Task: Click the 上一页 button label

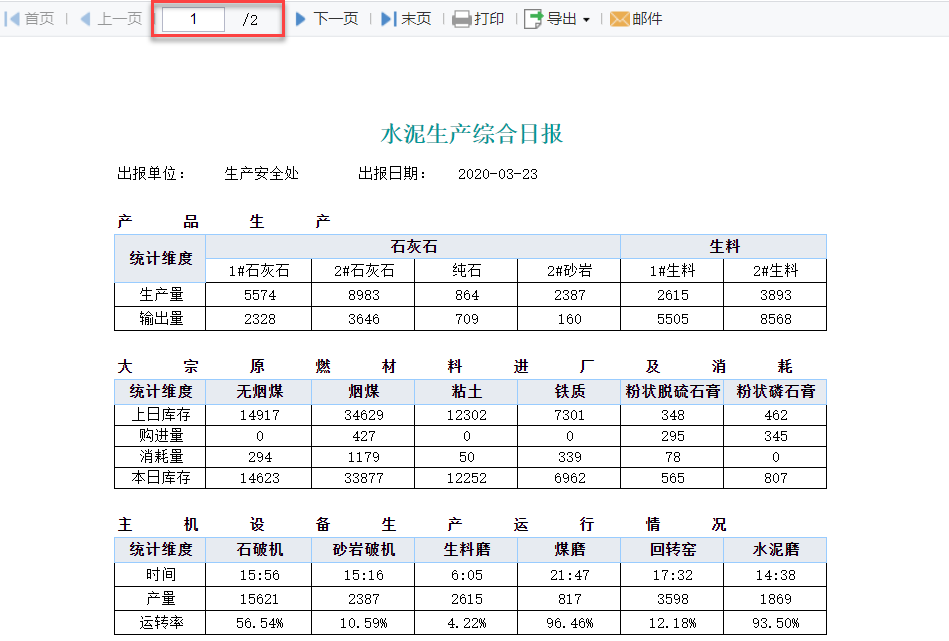Action: coord(119,19)
